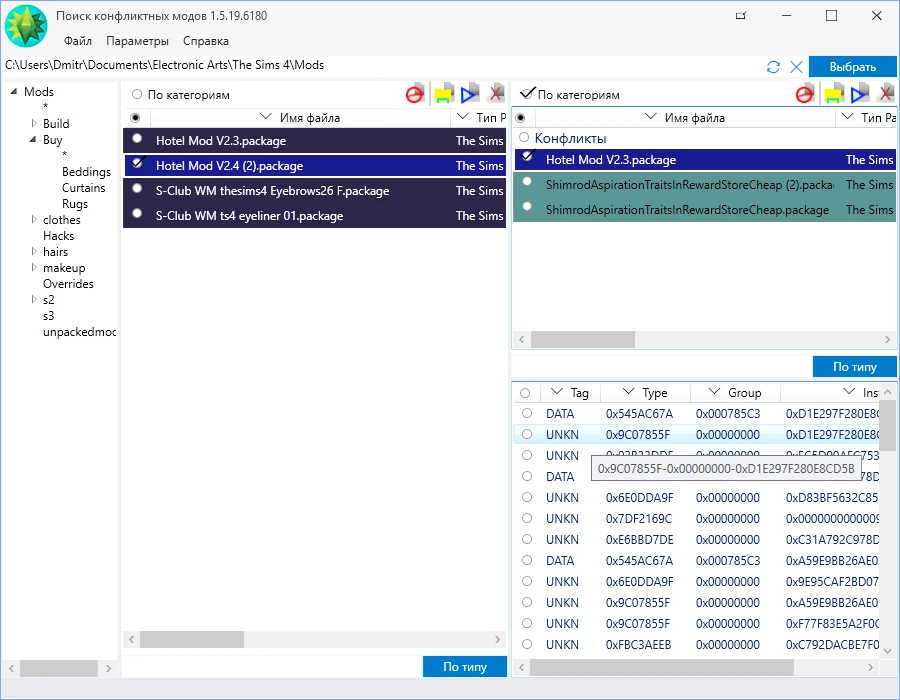Screen dimensions: 900x700
Task: Click the blue X icon next to refresh
Action: click(x=796, y=67)
